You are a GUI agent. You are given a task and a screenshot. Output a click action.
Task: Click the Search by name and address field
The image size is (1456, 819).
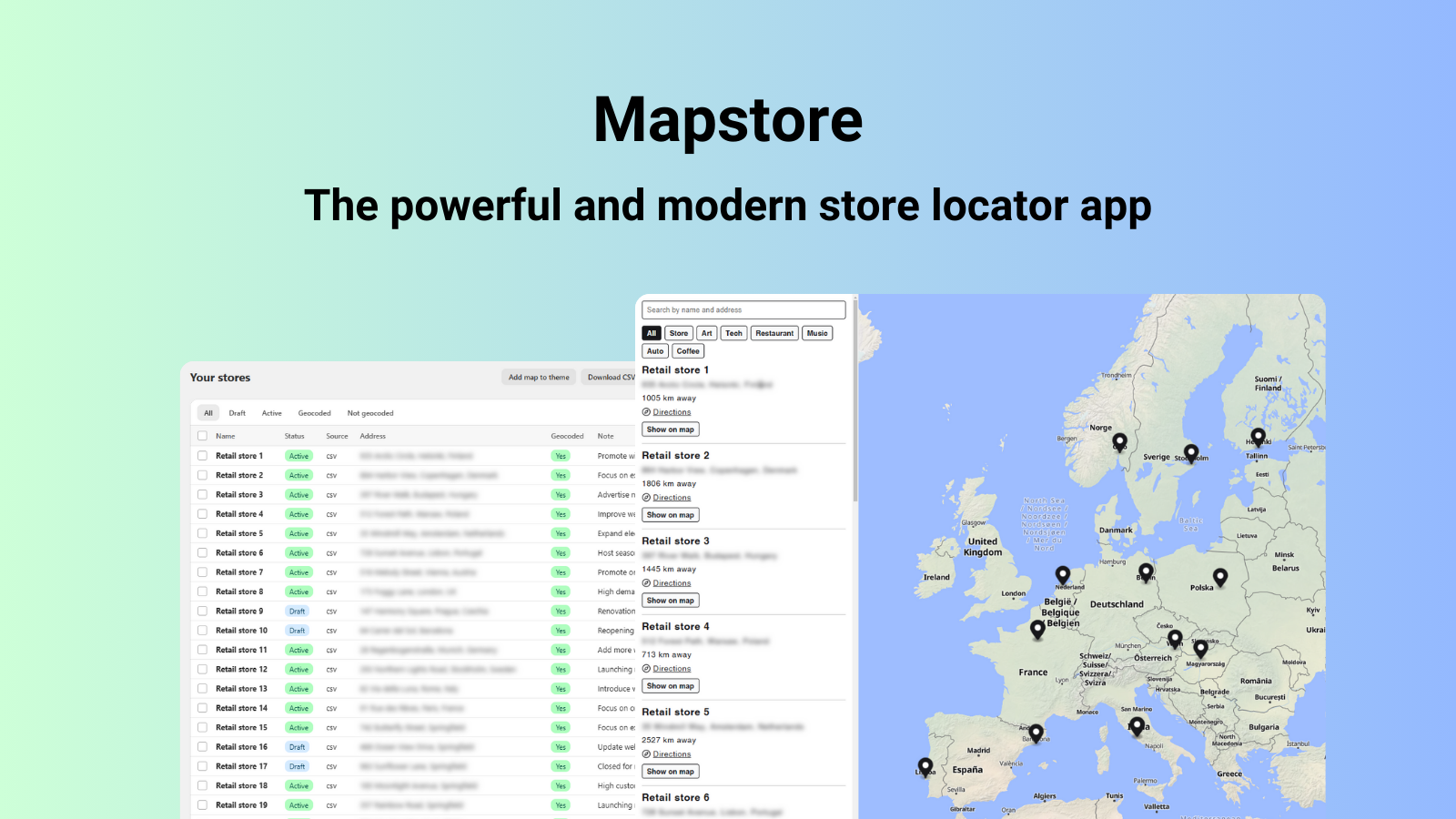pyautogui.click(x=743, y=310)
